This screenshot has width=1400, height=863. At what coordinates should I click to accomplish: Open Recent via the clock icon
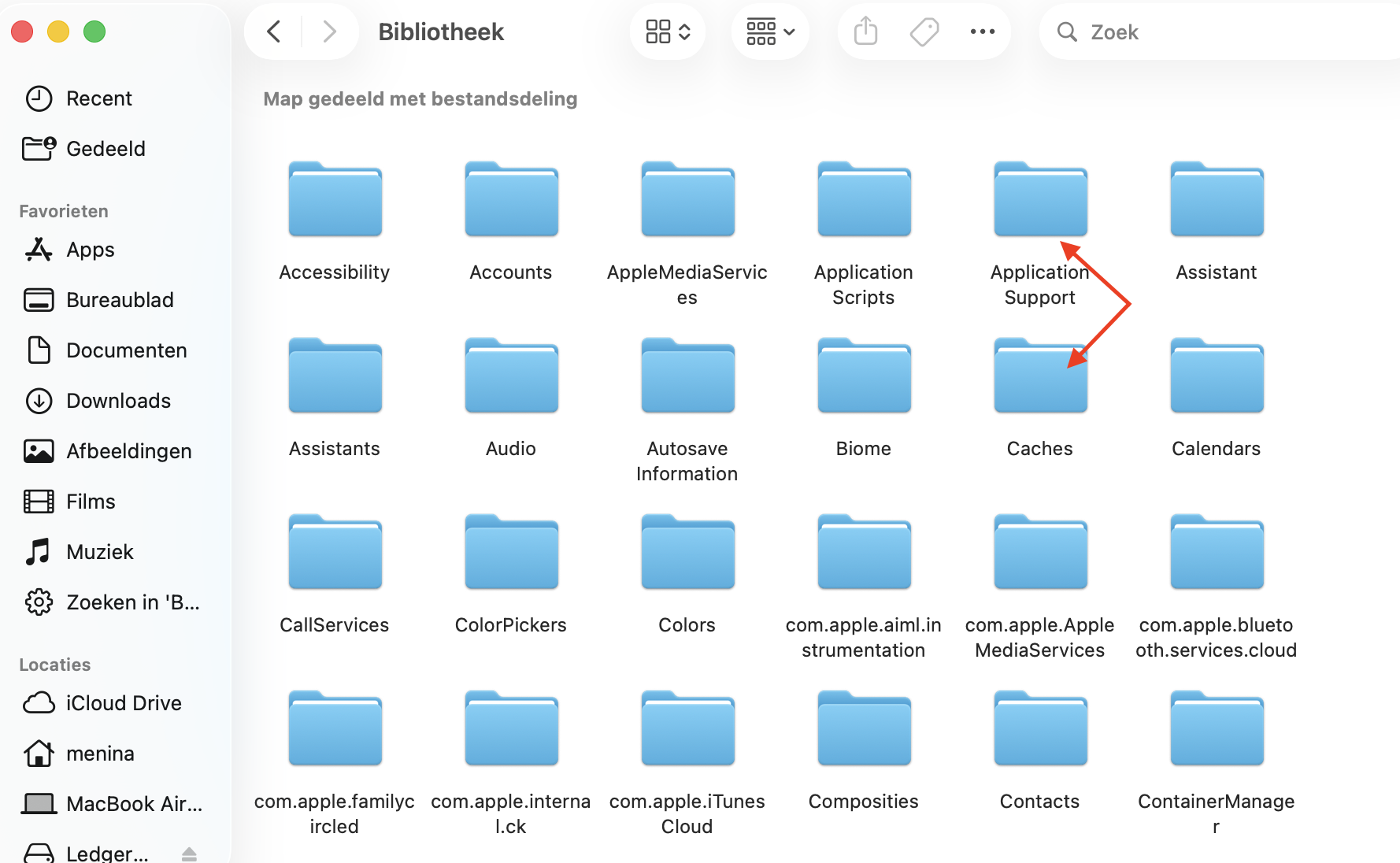click(x=39, y=98)
